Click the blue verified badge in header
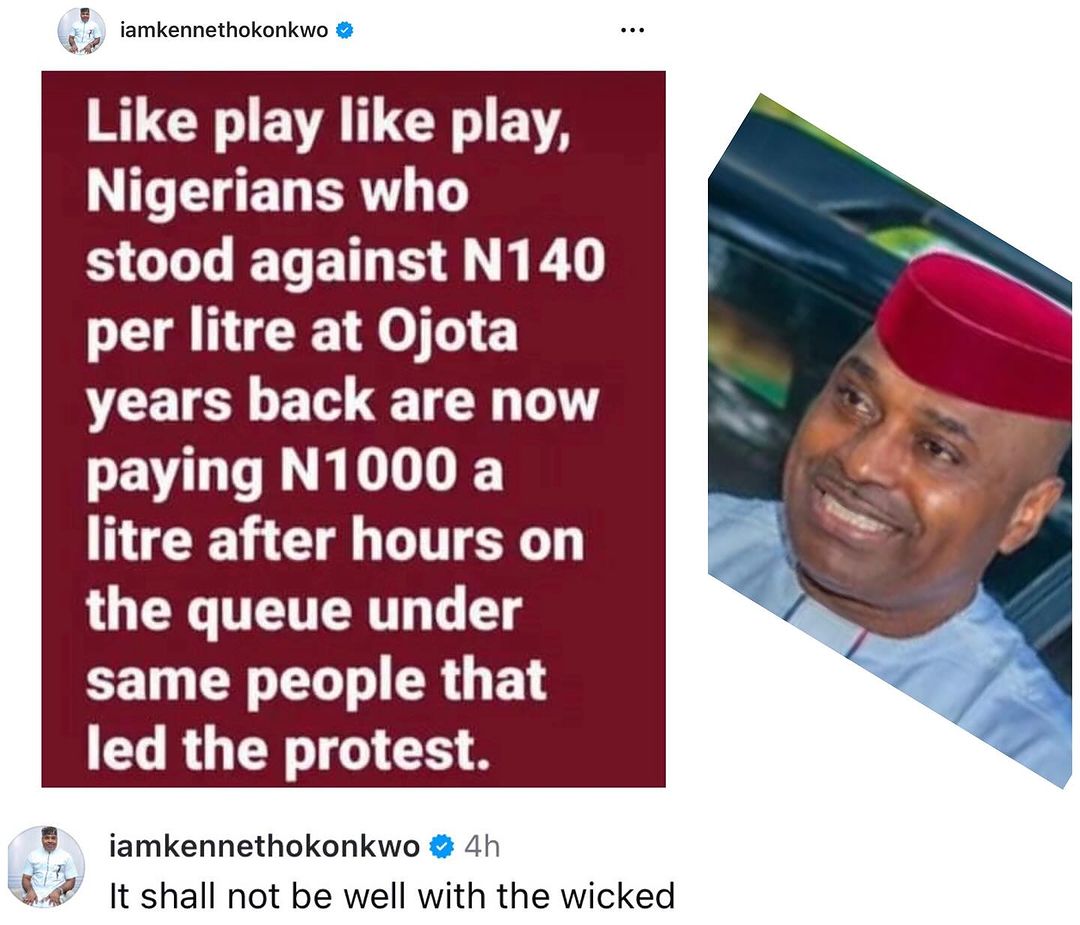The width and height of the screenshot is (1080, 925). pos(344,30)
